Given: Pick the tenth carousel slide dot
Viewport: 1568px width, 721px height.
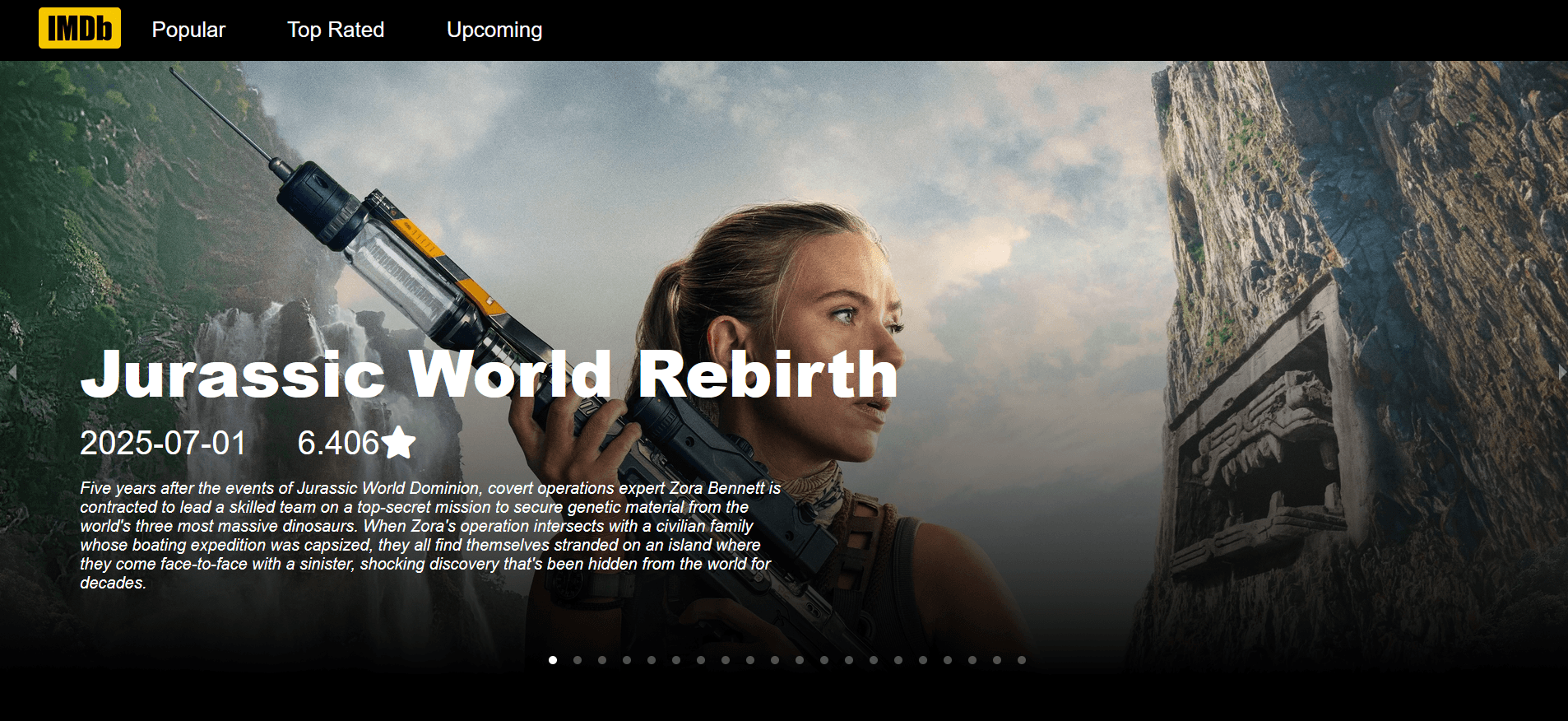Looking at the screenshot, I should pyautogui.click(x=775, y=660).
